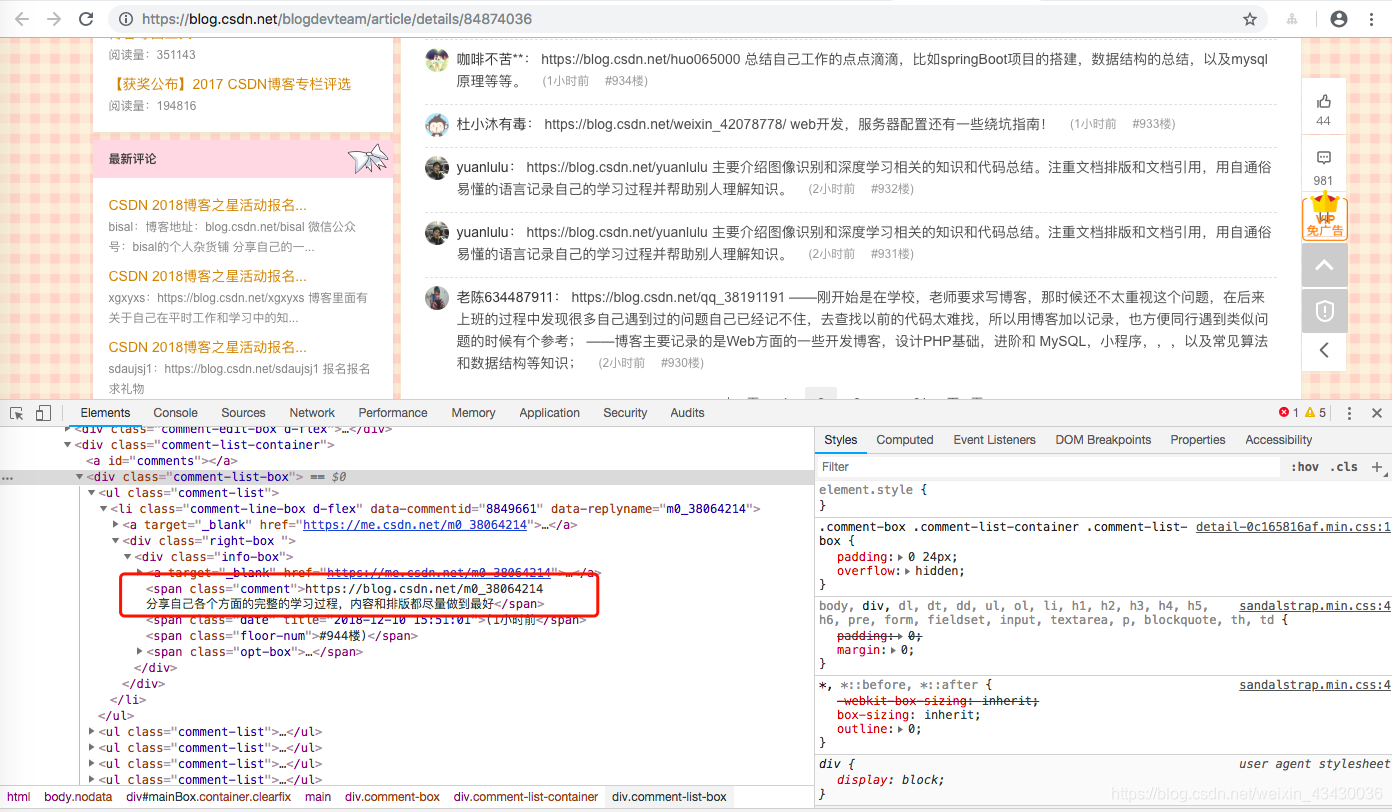Image resolution: width=1392 pixels, height=812 pixels.
Task: Open link 【获奖公布】2017 CSDN博客专栏评选
Action: [x=230, y=84]
